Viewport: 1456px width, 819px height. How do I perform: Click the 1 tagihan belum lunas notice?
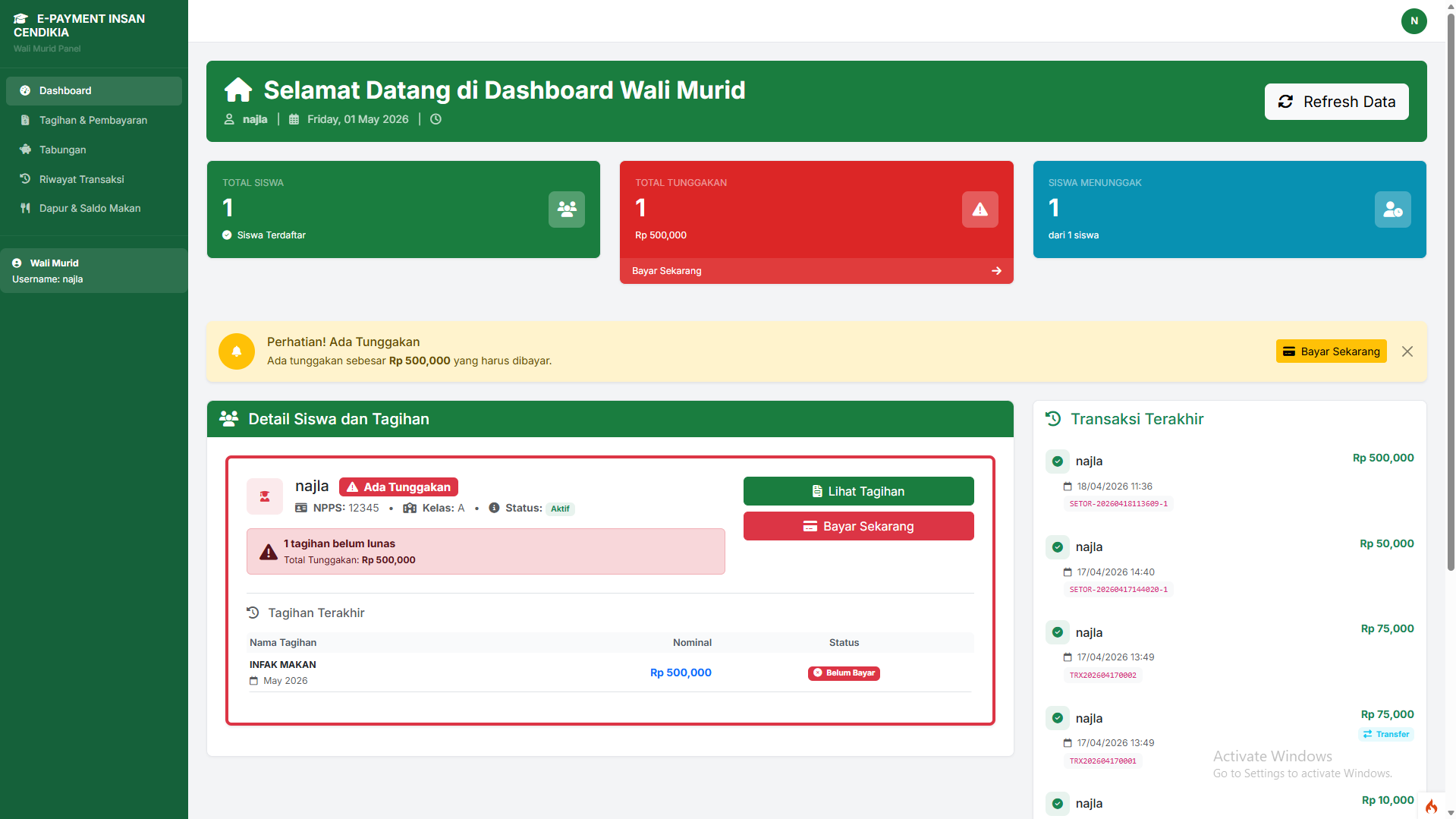point(486,552)
